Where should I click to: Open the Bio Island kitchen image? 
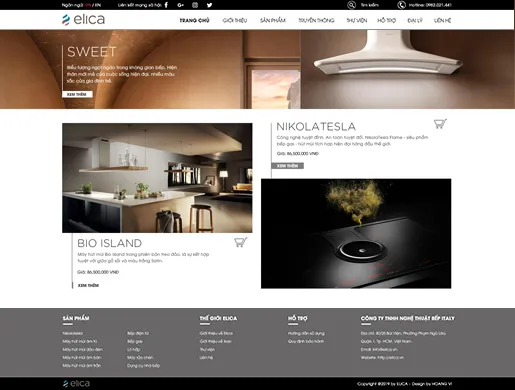pos(157,178)
